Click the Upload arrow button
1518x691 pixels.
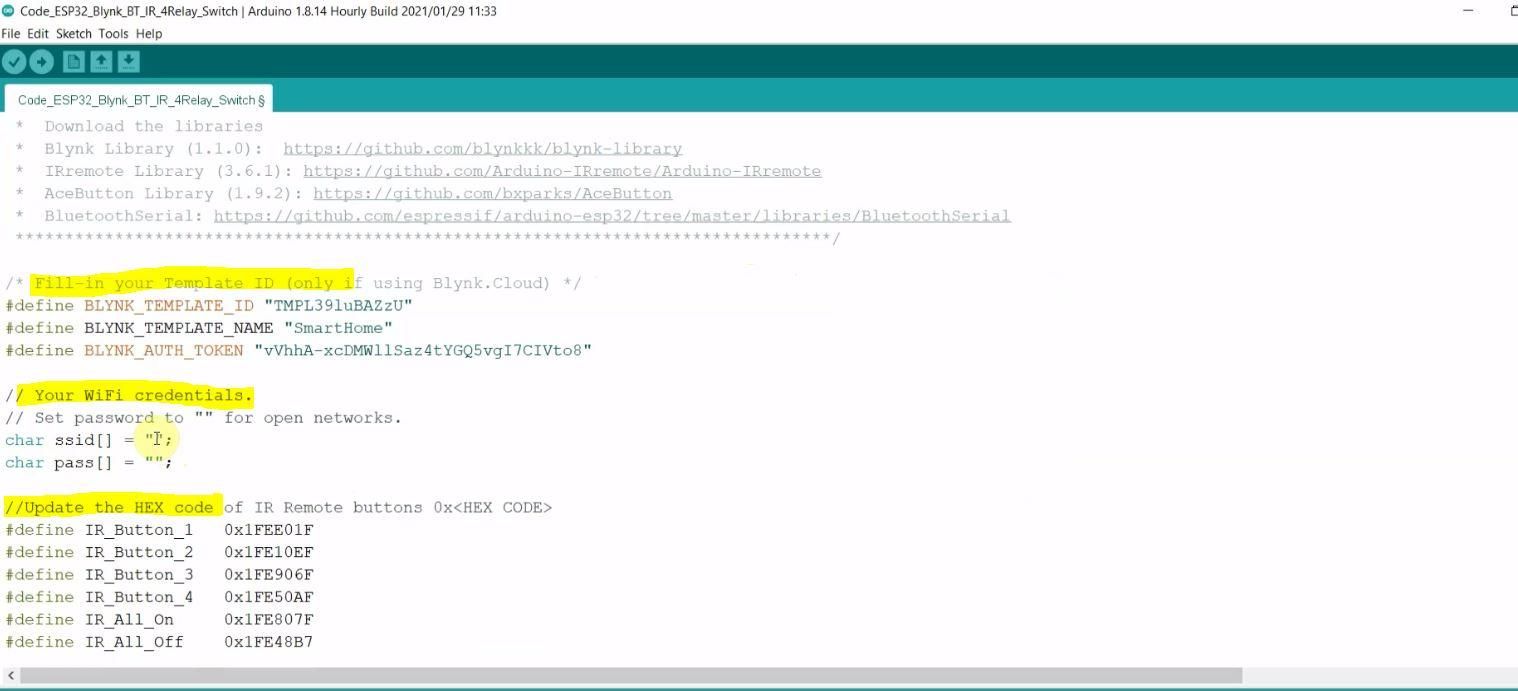point(41,62)
